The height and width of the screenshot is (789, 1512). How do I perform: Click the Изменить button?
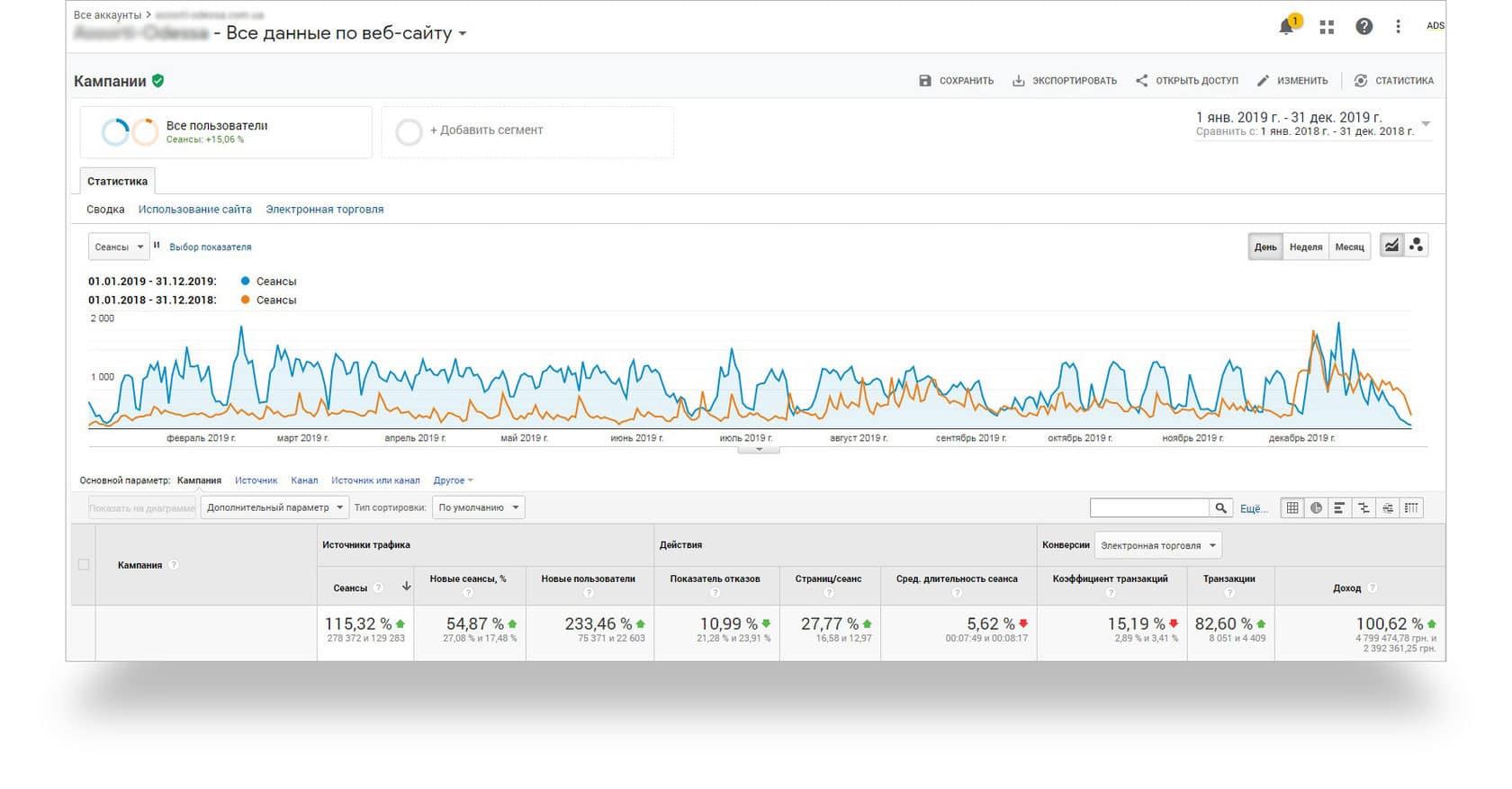(1292, 81)
